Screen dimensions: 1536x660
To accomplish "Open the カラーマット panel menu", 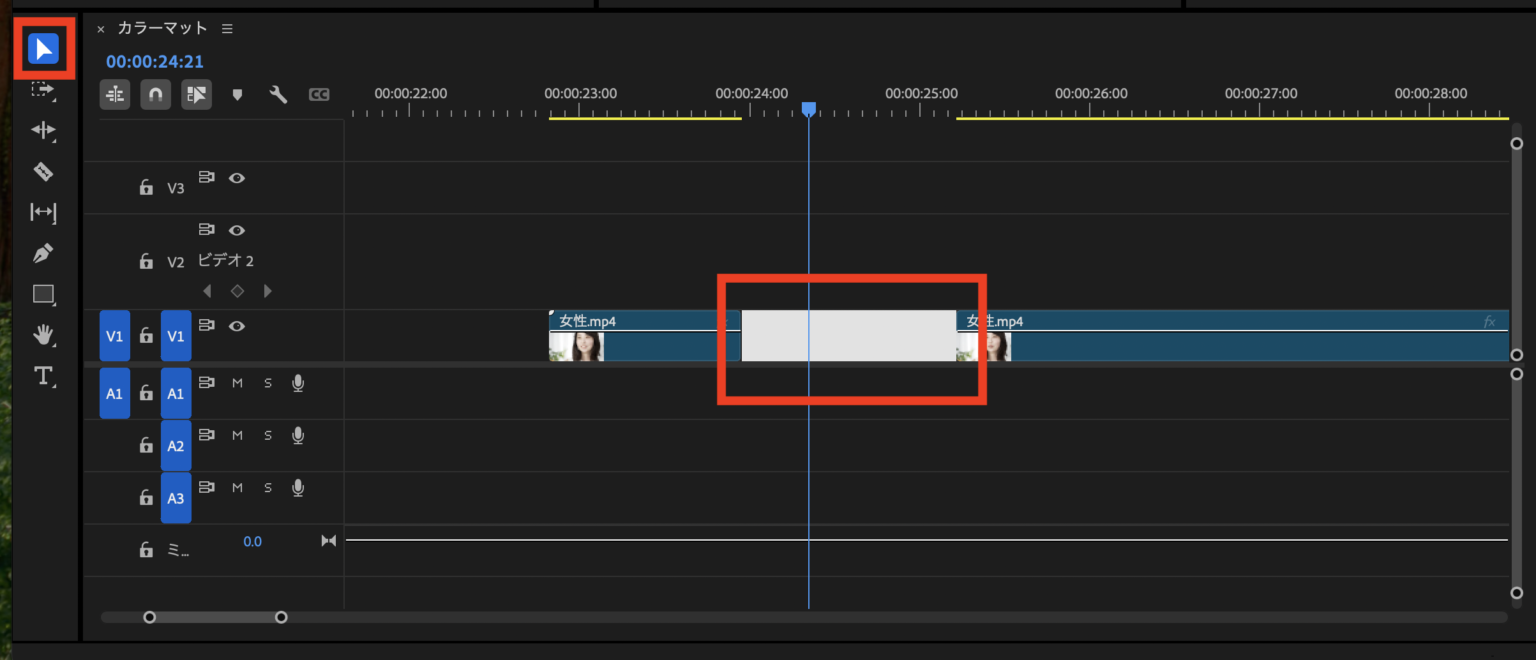I will click(x=226, y=29).
